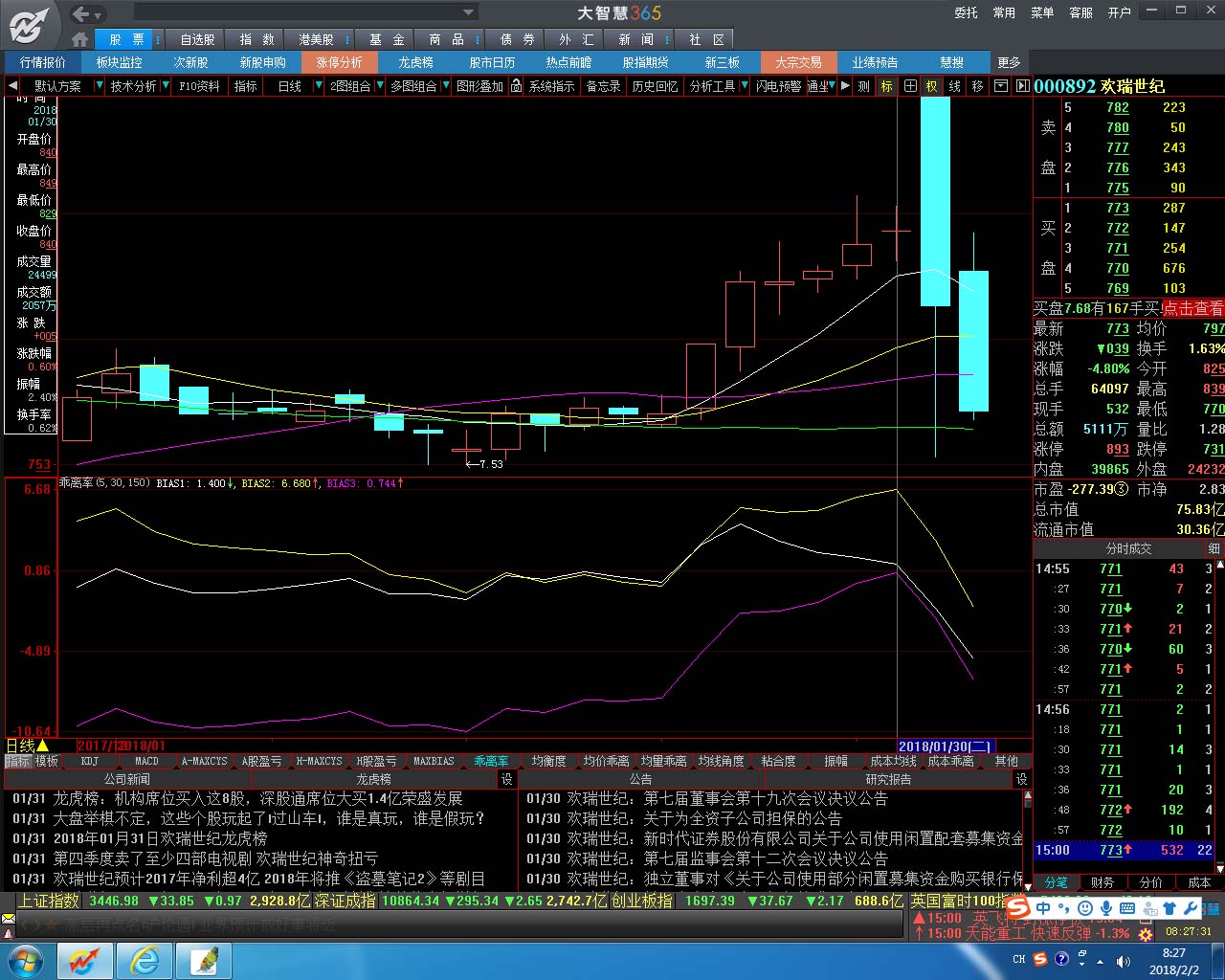Click the 分时成交 list scrollbar
Viewport: 1225px width, 980px height.
click(x=1219, y=716)
